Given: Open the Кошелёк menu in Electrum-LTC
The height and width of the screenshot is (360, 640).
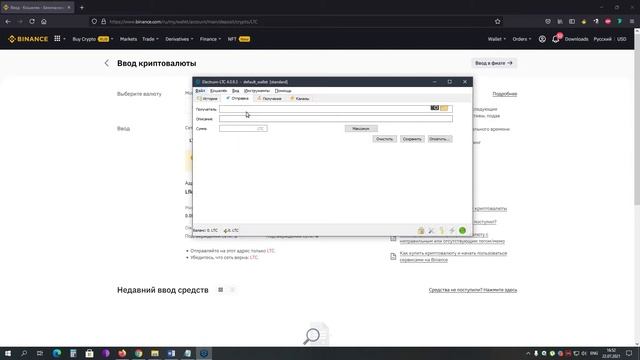Looking at the screenshot, I should (218, 91).
